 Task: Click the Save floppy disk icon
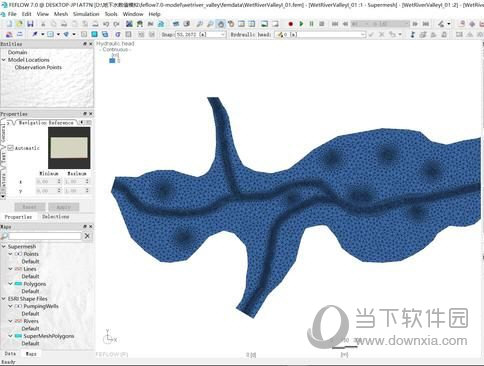click(30, 24)
